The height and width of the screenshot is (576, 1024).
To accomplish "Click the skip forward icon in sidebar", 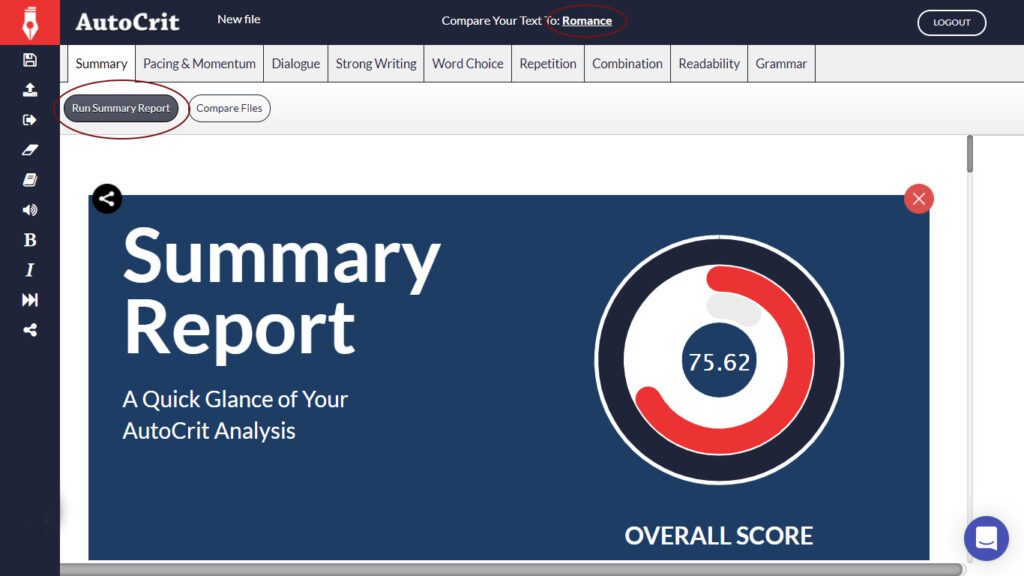I will pyautogui.click(x=30, y=300).
